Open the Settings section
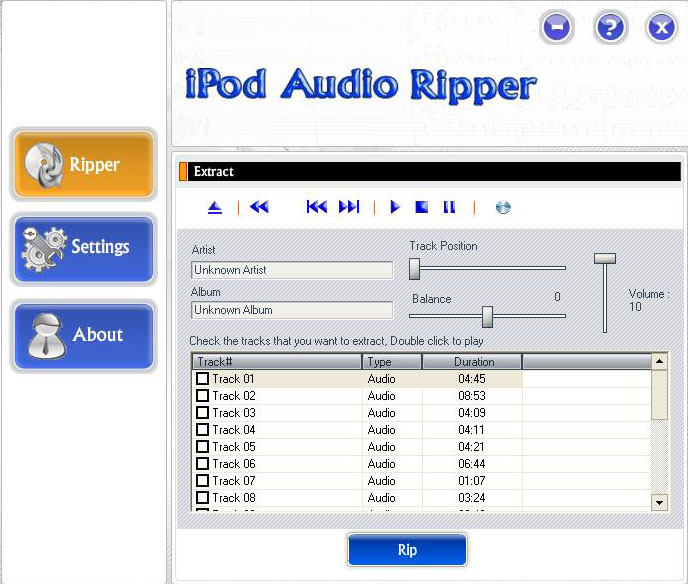 (84, 249)
